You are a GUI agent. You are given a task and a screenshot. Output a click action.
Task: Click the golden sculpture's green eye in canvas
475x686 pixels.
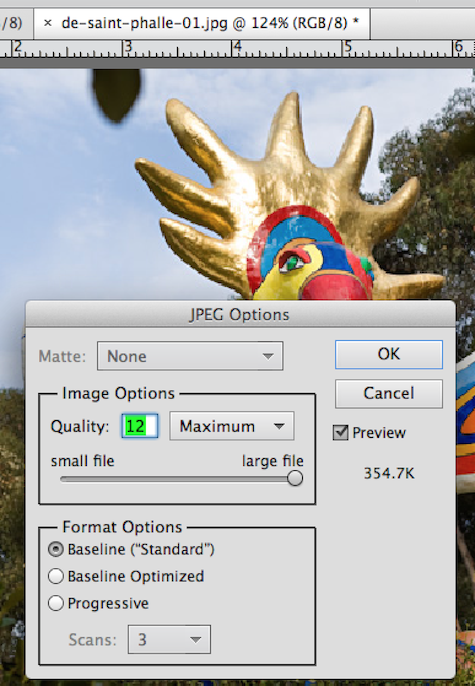click(291, 262)
